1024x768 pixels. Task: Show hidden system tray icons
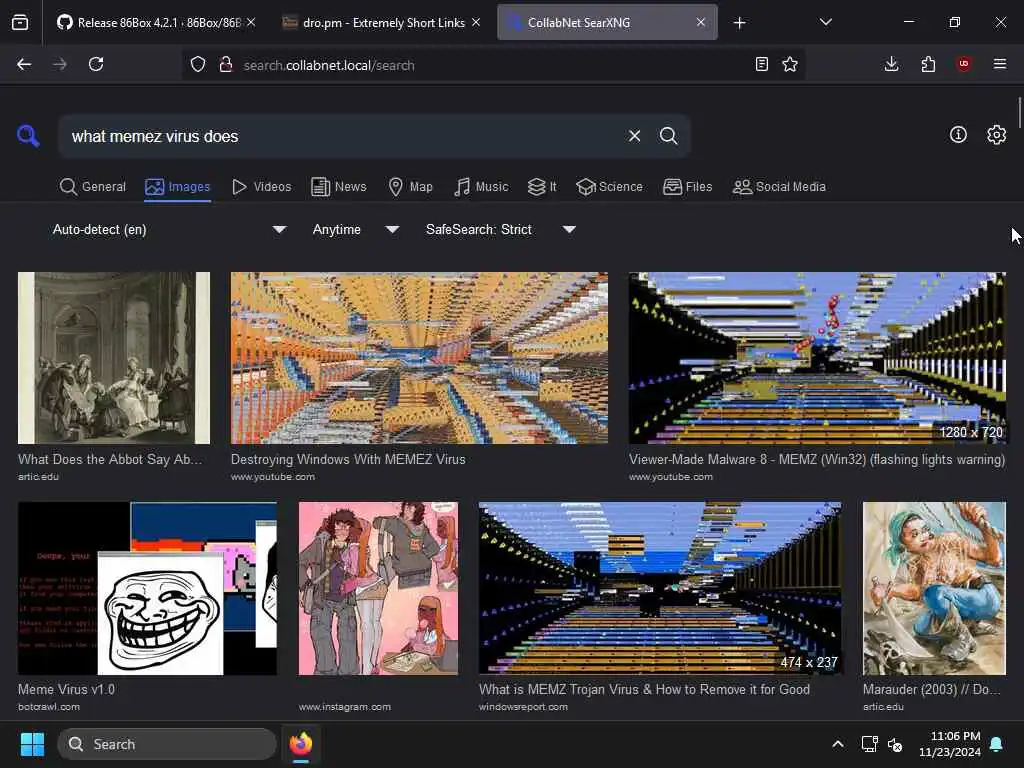pos(837,744)
